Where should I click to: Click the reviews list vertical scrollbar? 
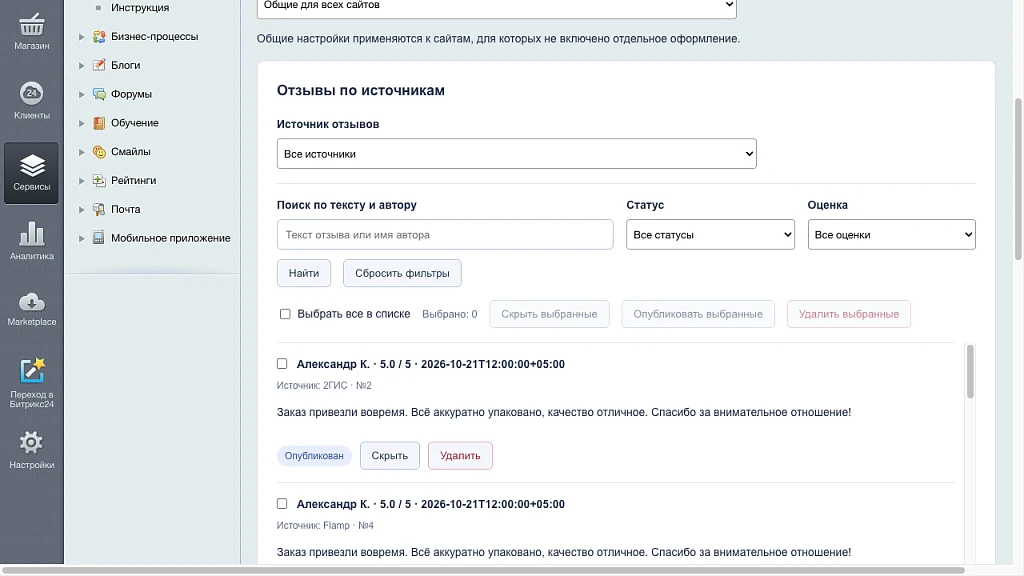pos(970,371)
